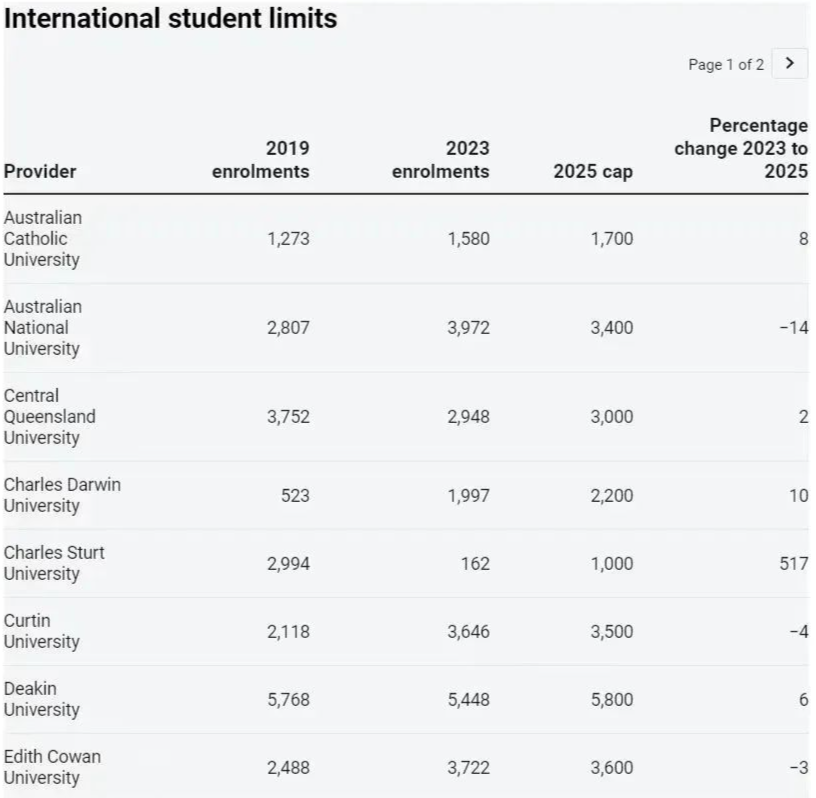Sort by Provider column header

click(40, 171)
